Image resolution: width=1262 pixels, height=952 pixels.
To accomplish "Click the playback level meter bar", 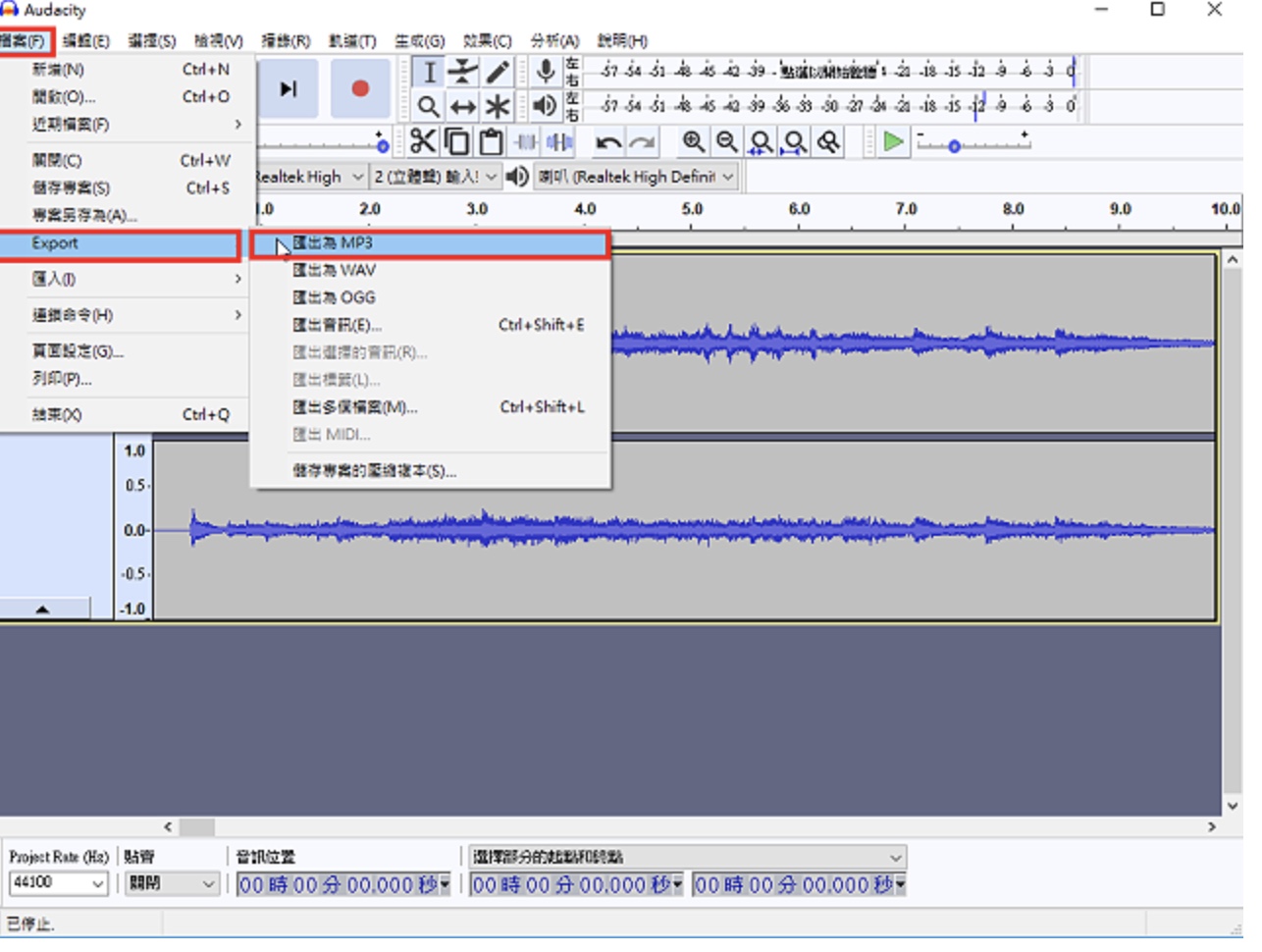I will (x=836, y=105).
